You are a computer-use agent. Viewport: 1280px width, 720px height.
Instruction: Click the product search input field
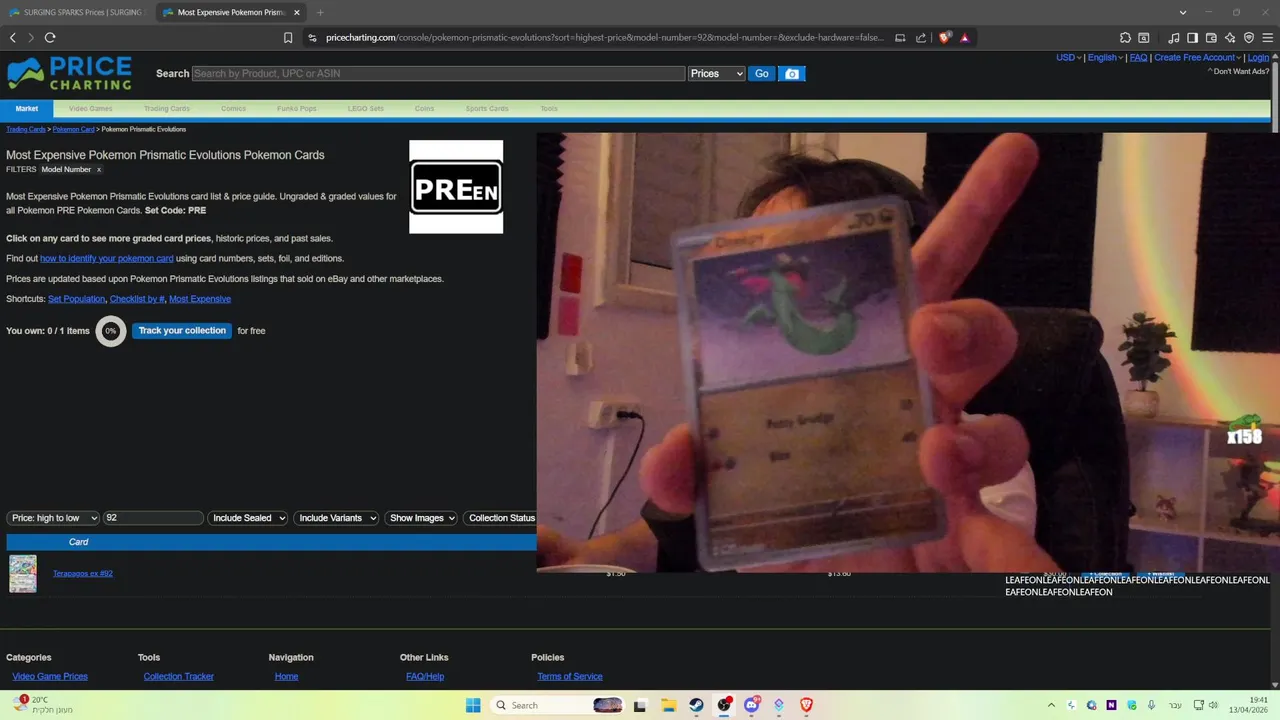coord(438,74)
